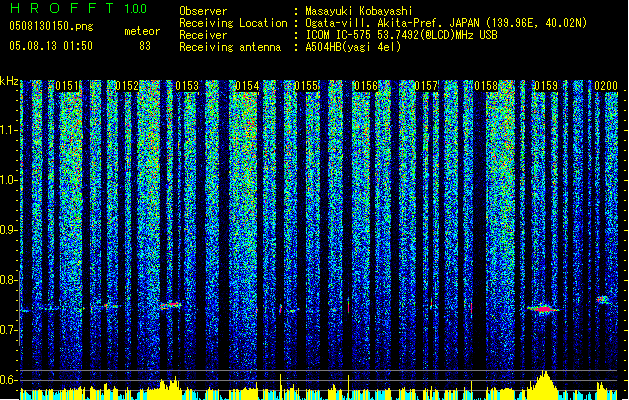
Task: Select the observer name Masayuki Kobayashi
Action: coord(359,11)
